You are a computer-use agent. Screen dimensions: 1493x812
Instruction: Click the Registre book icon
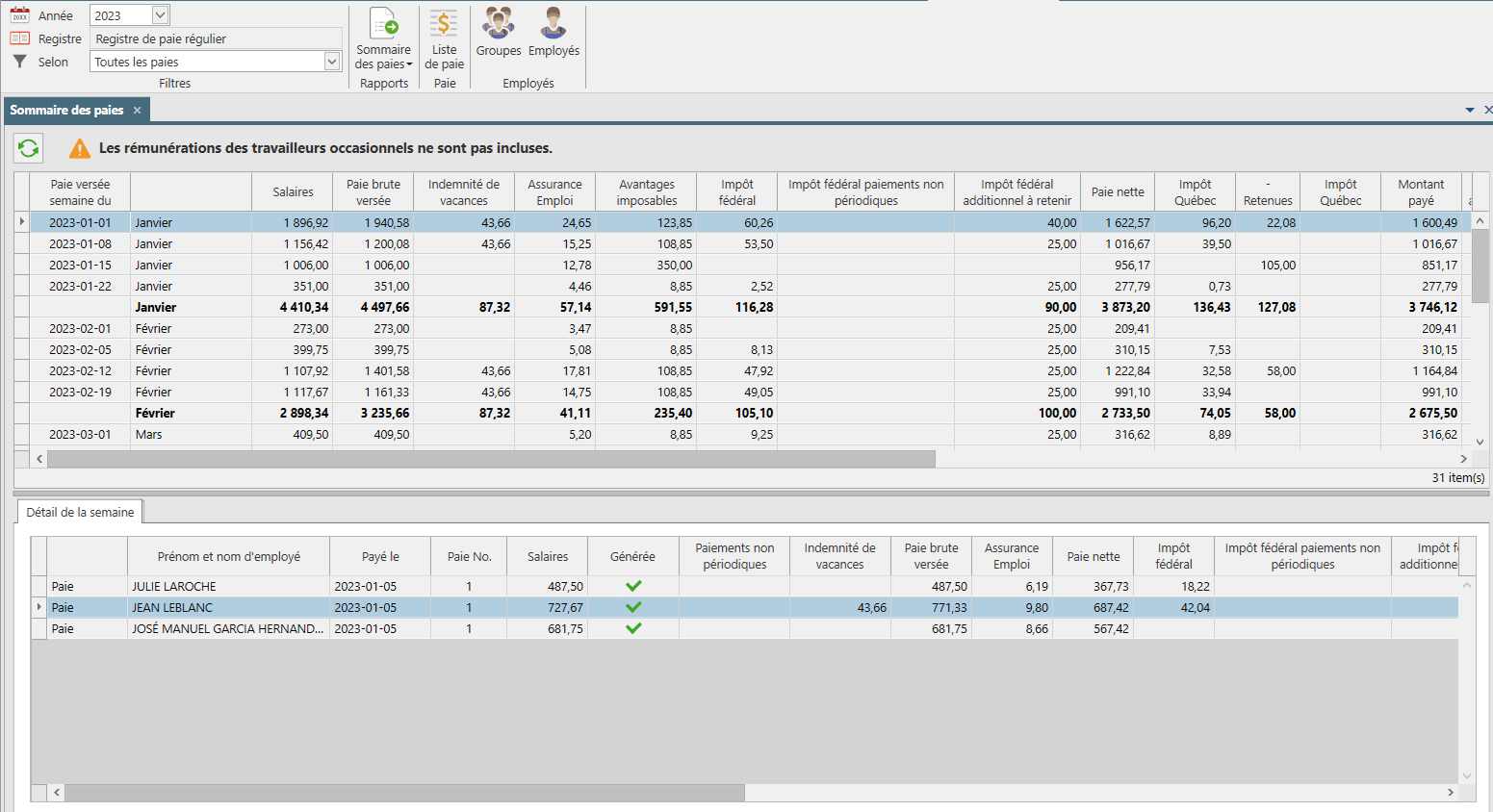[x=19, y=38]
